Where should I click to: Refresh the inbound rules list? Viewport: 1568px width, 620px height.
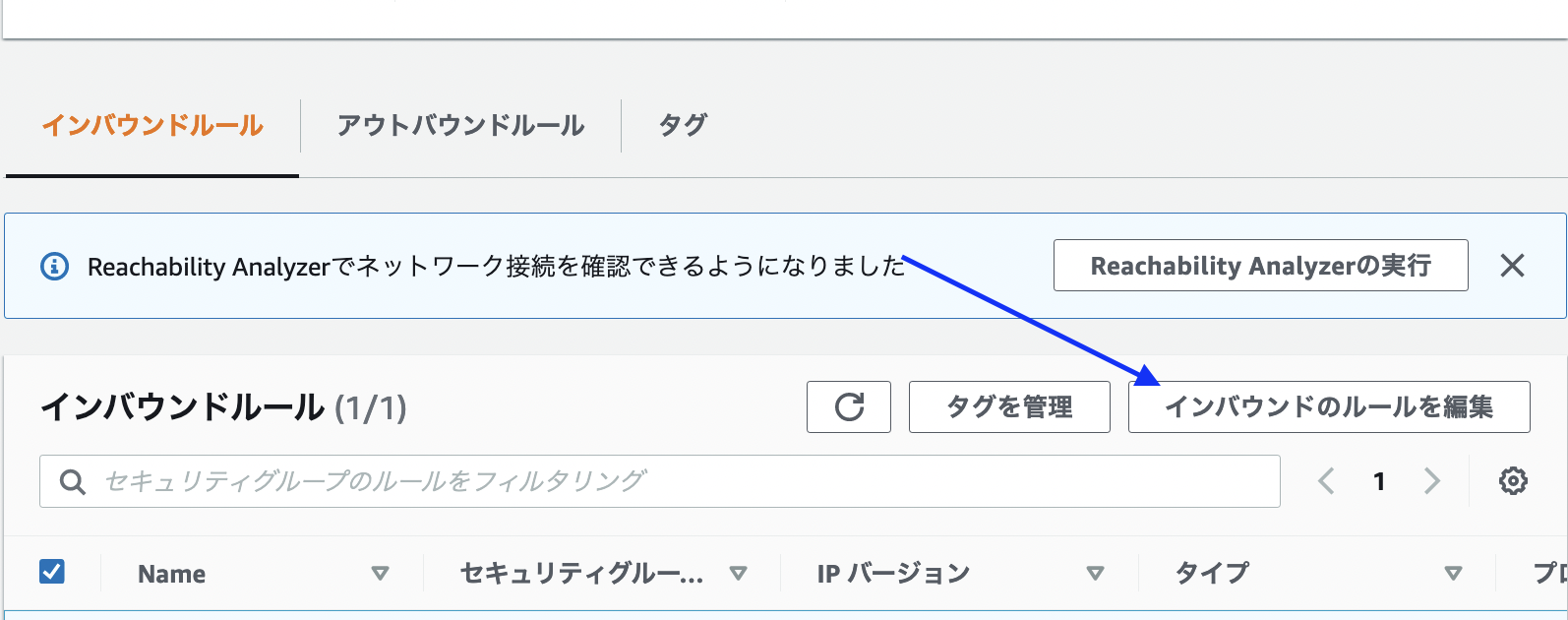pos(849,406)
